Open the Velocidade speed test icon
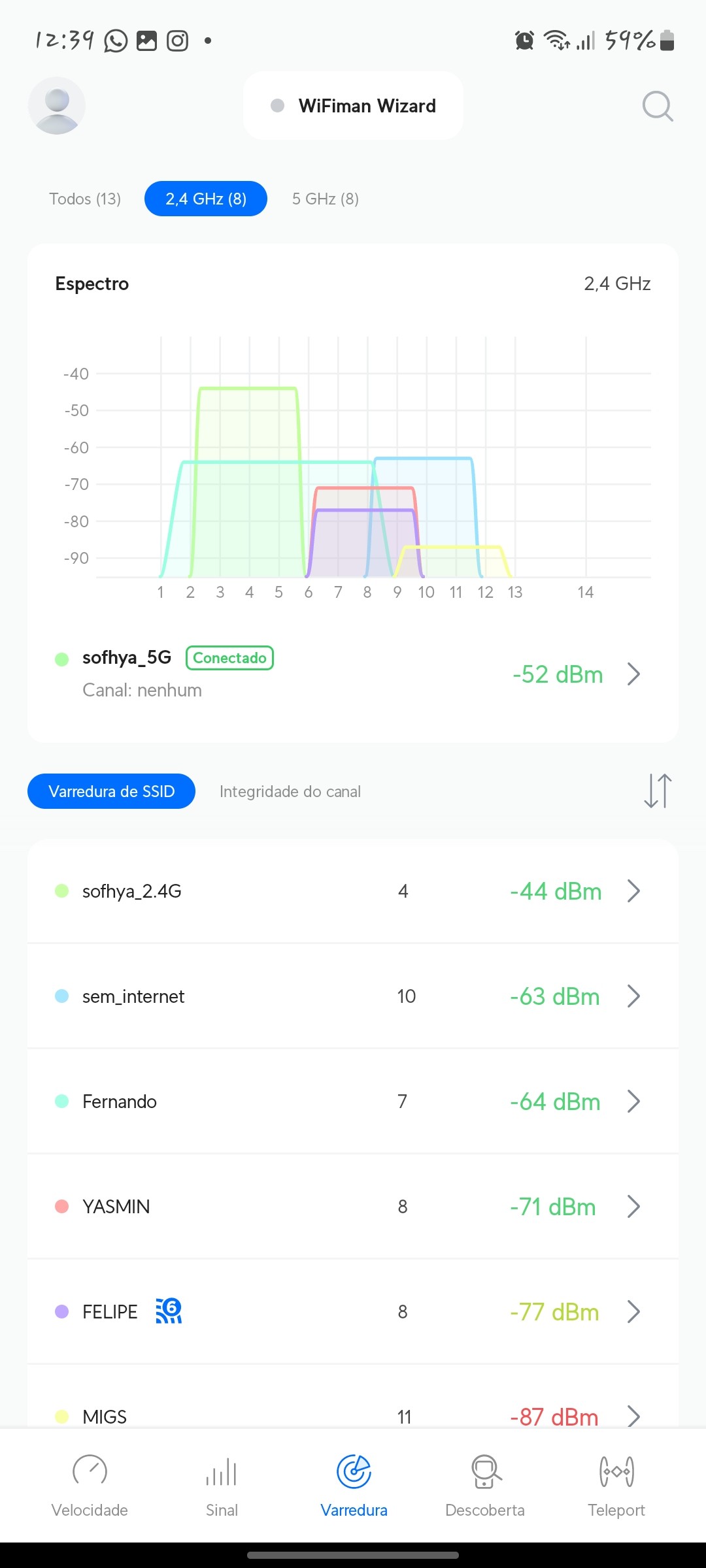 pos(90,1471)
